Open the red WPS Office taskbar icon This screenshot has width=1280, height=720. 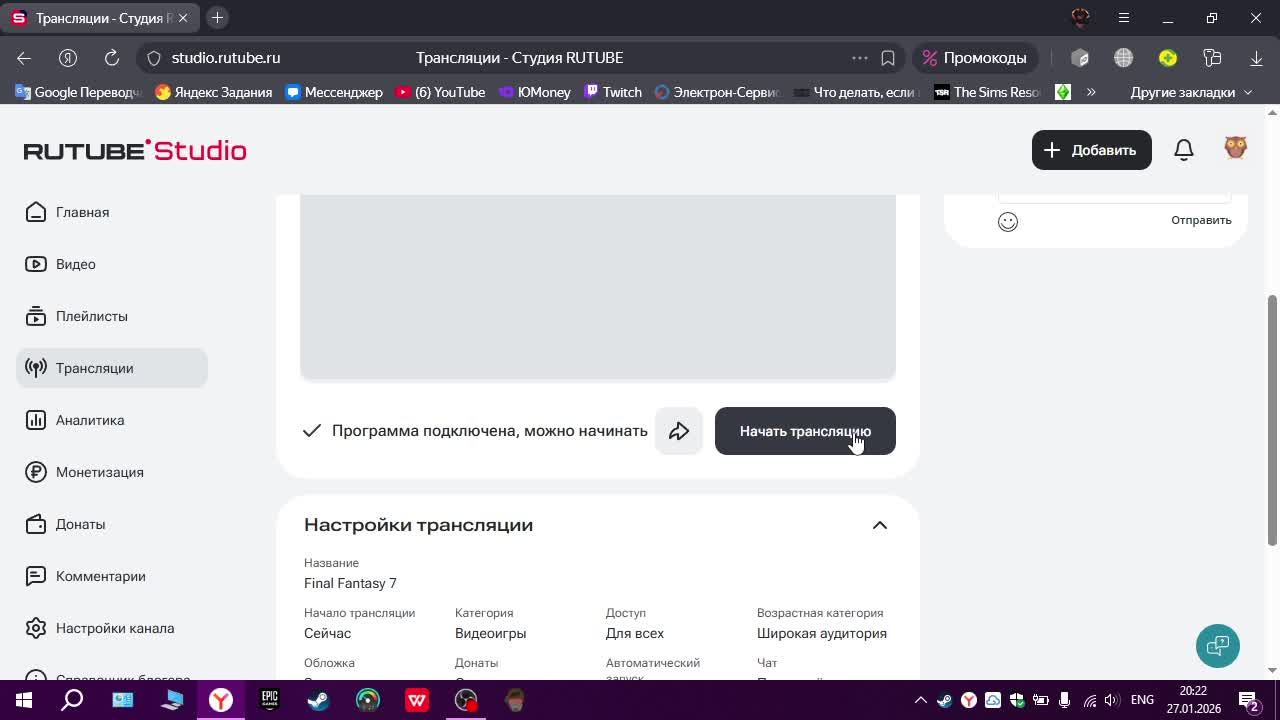coord(417,700)
